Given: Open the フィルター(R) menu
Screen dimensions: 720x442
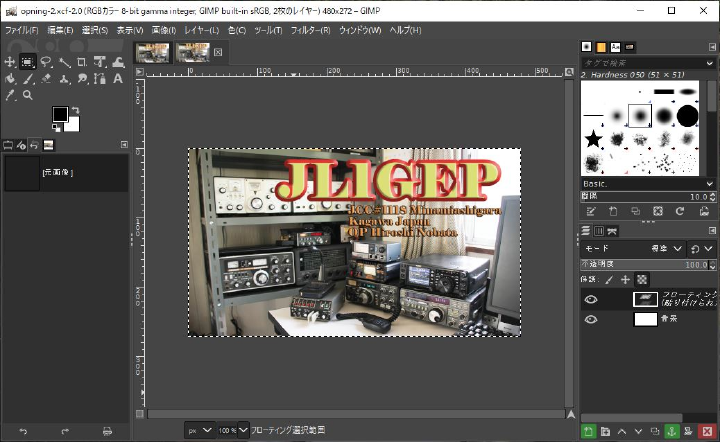Looking at the screenshot, I should click(x=310, y=30).
